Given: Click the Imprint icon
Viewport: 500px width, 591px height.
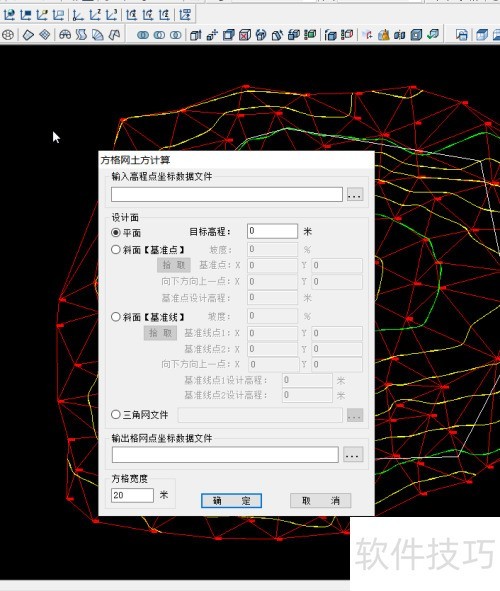Looking at the screenshot, I should click(x=367, y=35).
